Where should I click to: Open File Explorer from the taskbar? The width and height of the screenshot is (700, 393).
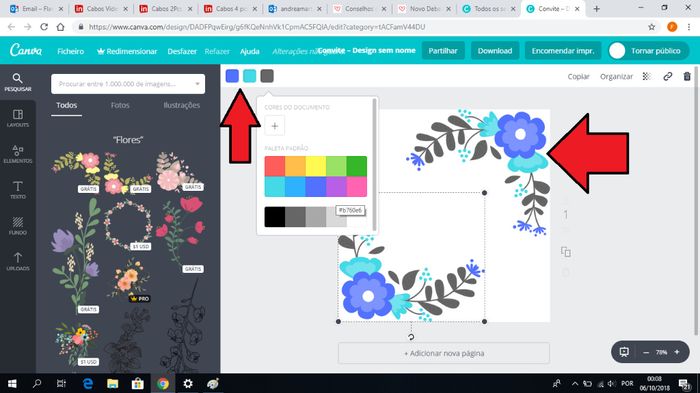coord(112,383)
